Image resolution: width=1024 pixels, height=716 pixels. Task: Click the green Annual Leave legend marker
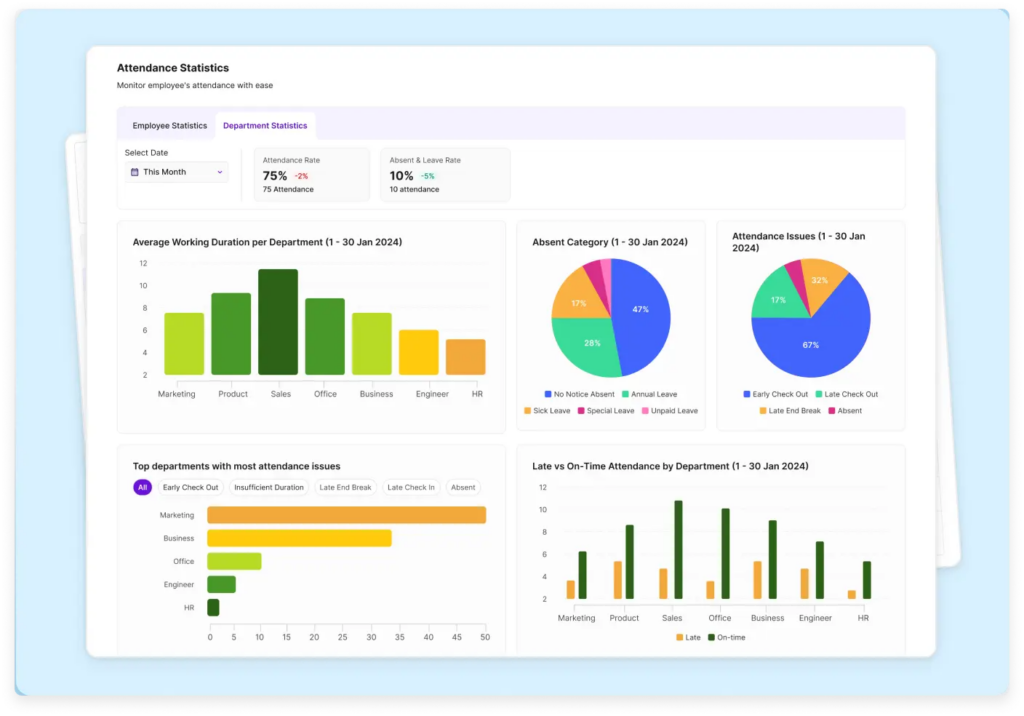625,394
